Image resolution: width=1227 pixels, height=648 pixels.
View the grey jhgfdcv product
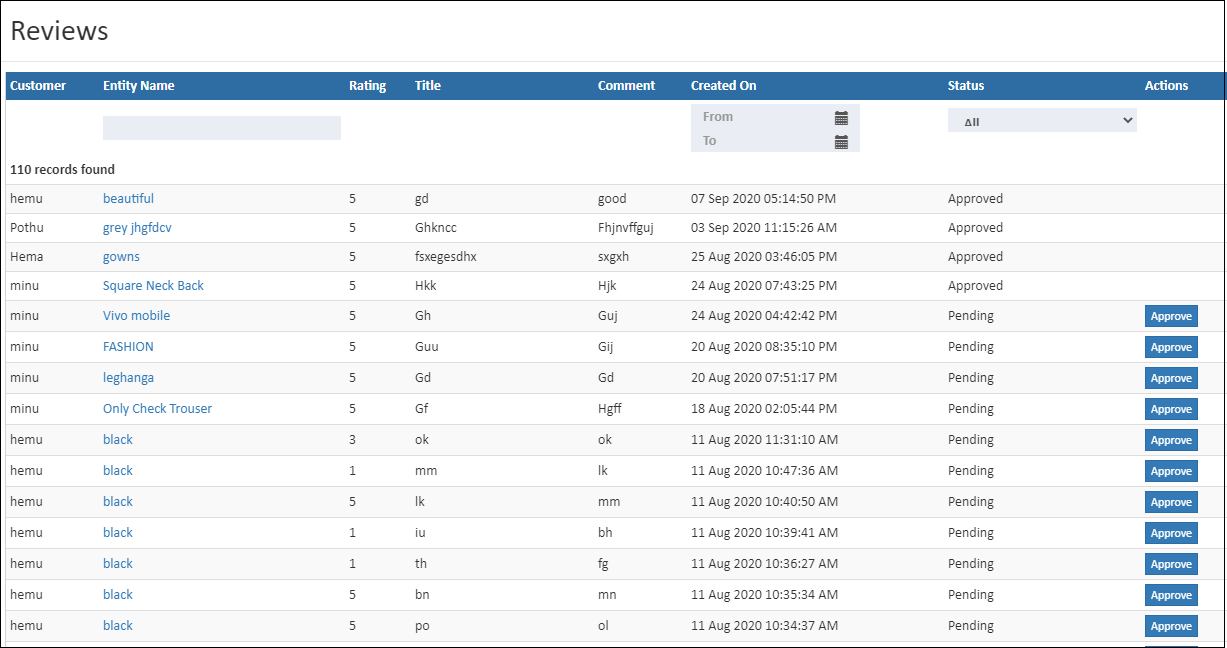click(136, 227)
